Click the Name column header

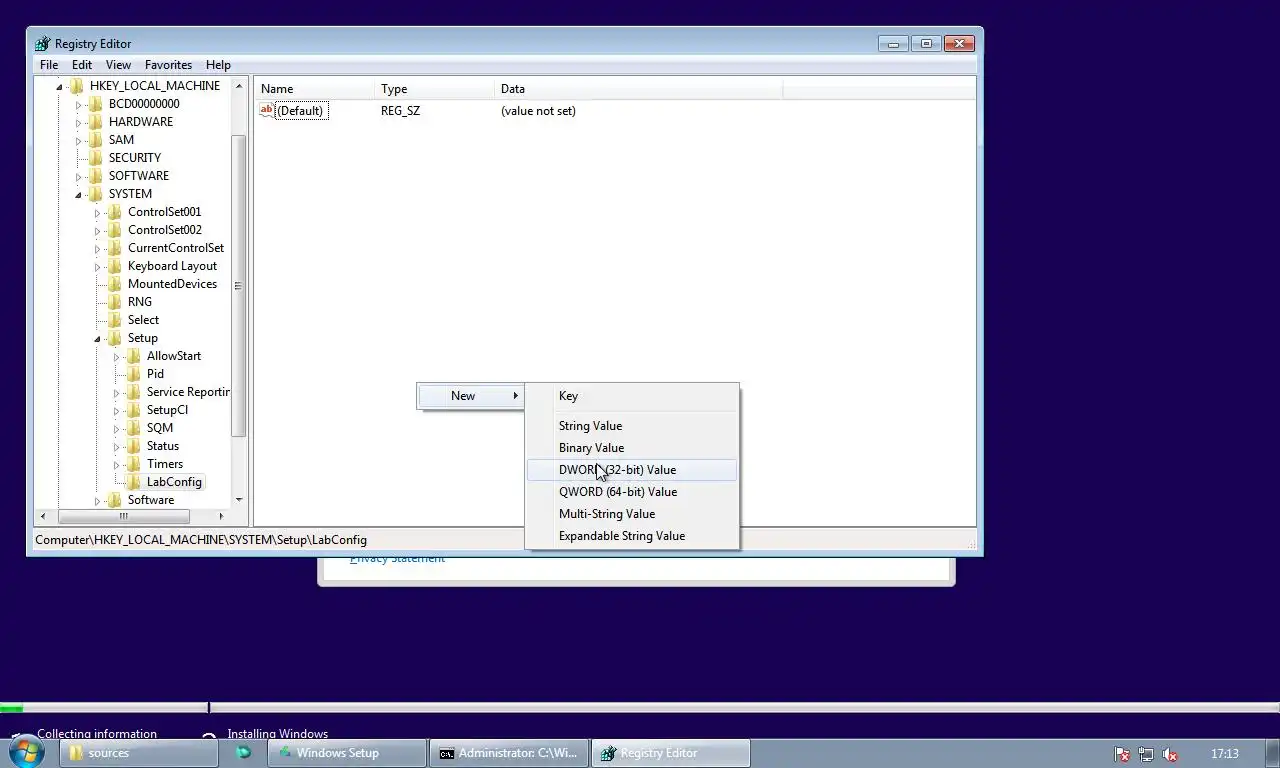coord(314,89)
